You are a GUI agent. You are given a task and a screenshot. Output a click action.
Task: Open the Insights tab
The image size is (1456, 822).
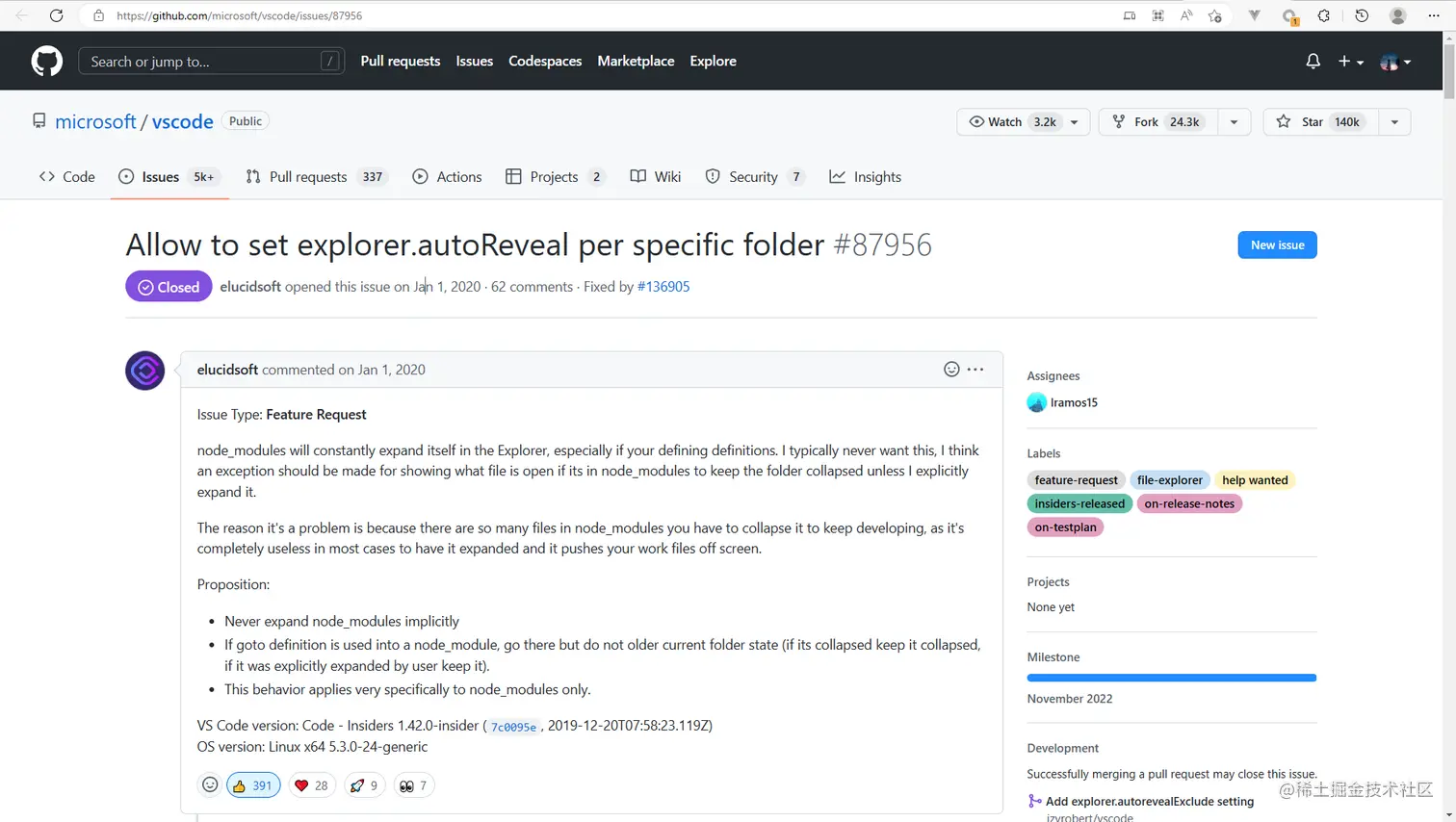866,177
